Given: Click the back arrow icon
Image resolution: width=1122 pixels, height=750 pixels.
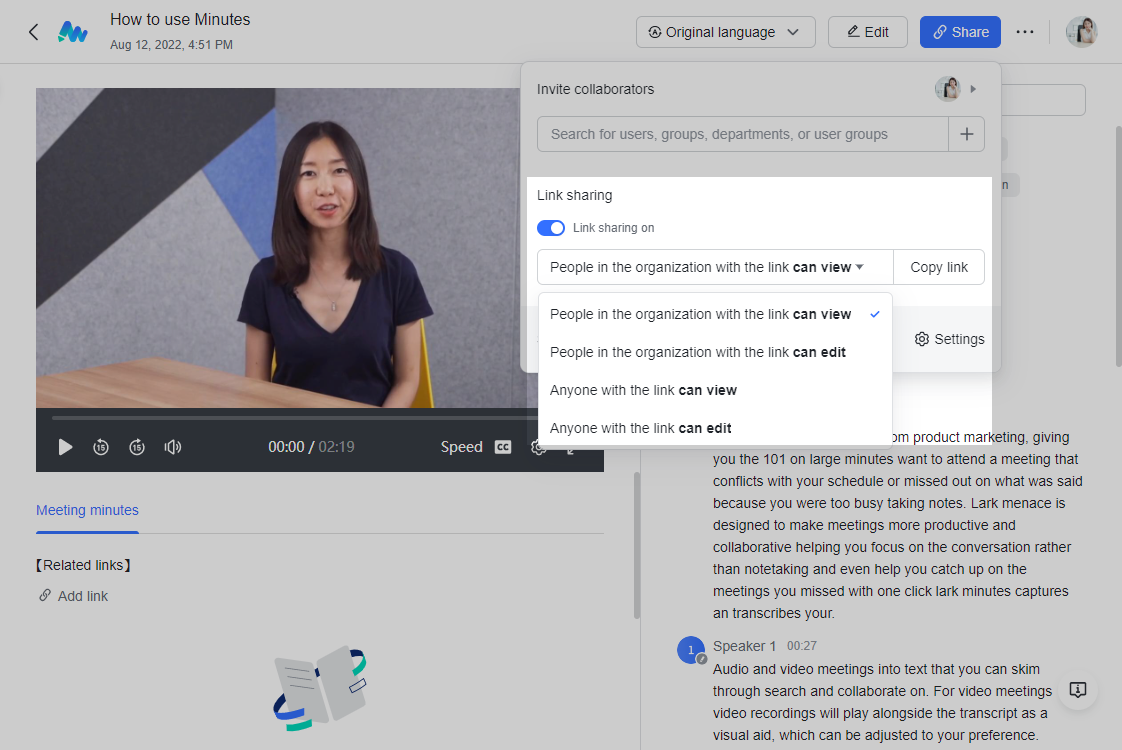Looking at the screenshot, I should 33,32.
